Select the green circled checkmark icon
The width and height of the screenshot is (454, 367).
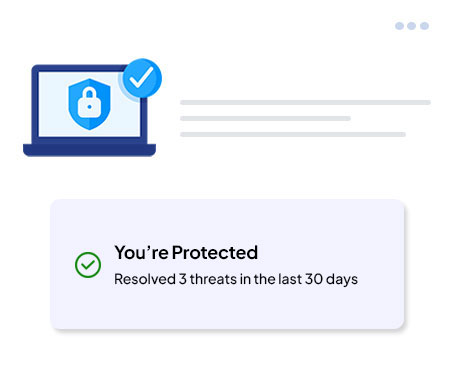click(x=88, y=265)
